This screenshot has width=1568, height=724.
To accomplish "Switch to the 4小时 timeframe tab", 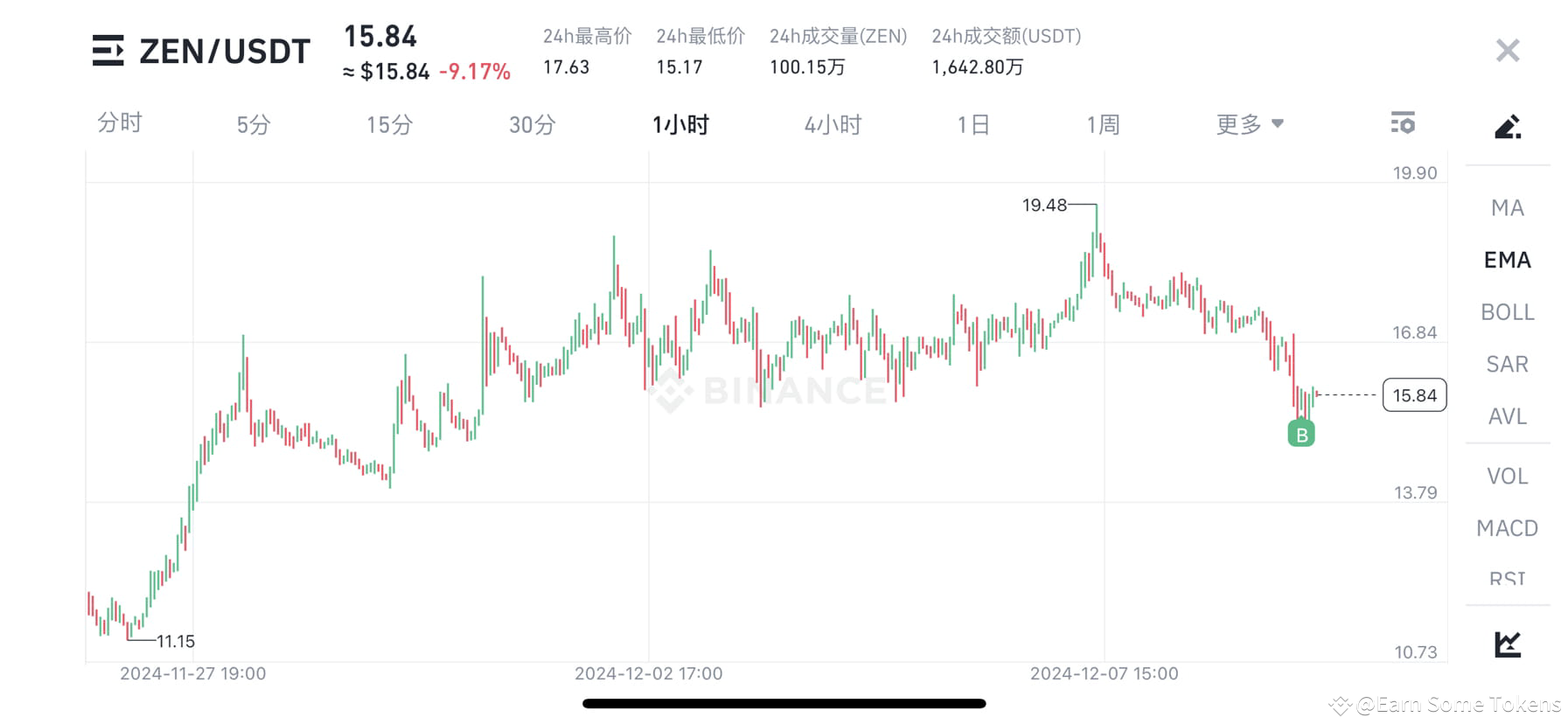I will 832,123.
